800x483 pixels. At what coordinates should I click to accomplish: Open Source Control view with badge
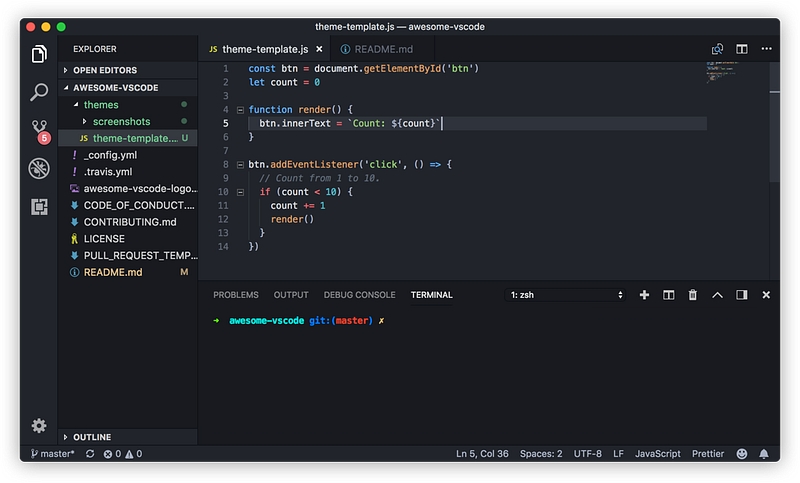click(x=39, y=130)
